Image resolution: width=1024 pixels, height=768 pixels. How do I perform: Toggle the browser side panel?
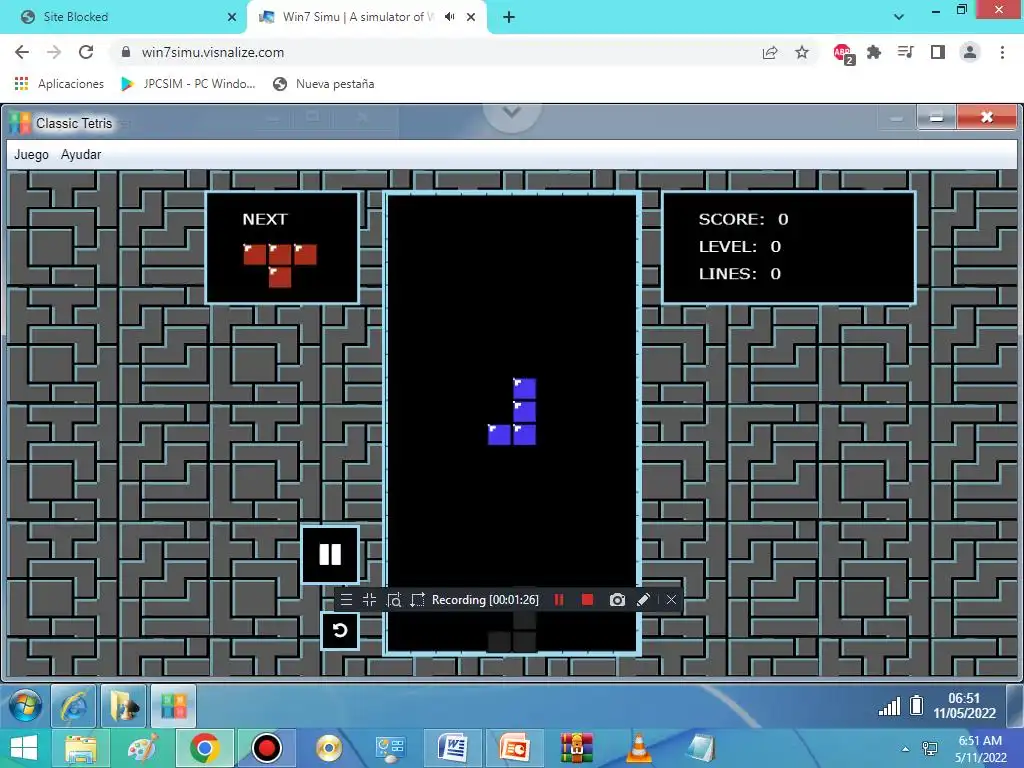coord(938,52)
